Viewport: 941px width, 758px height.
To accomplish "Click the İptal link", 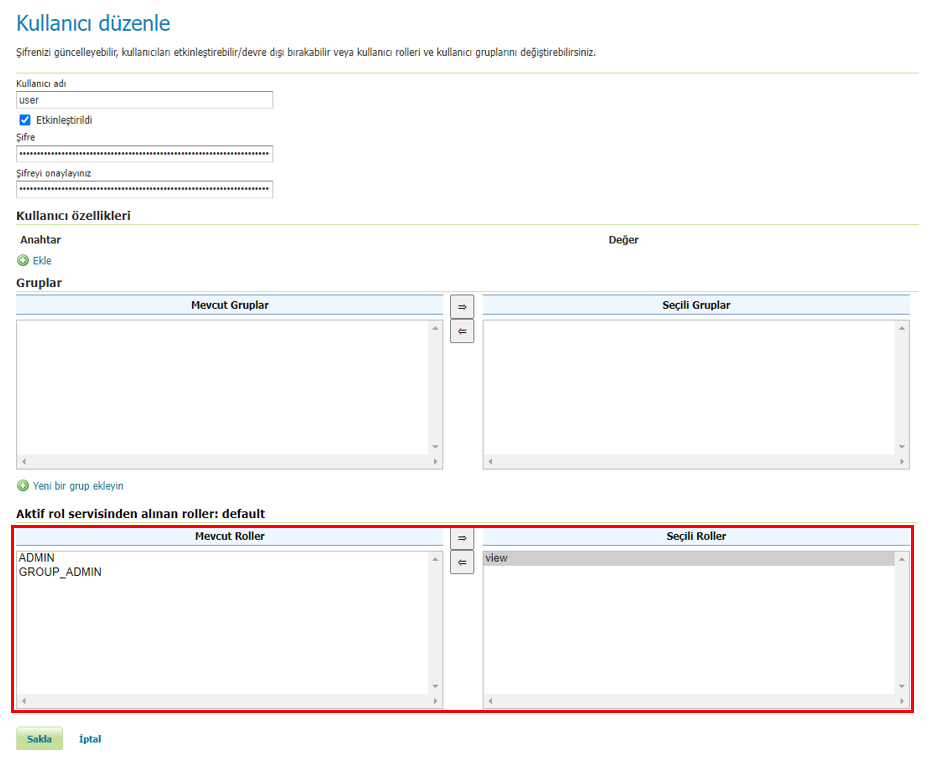I will point(90,739).
